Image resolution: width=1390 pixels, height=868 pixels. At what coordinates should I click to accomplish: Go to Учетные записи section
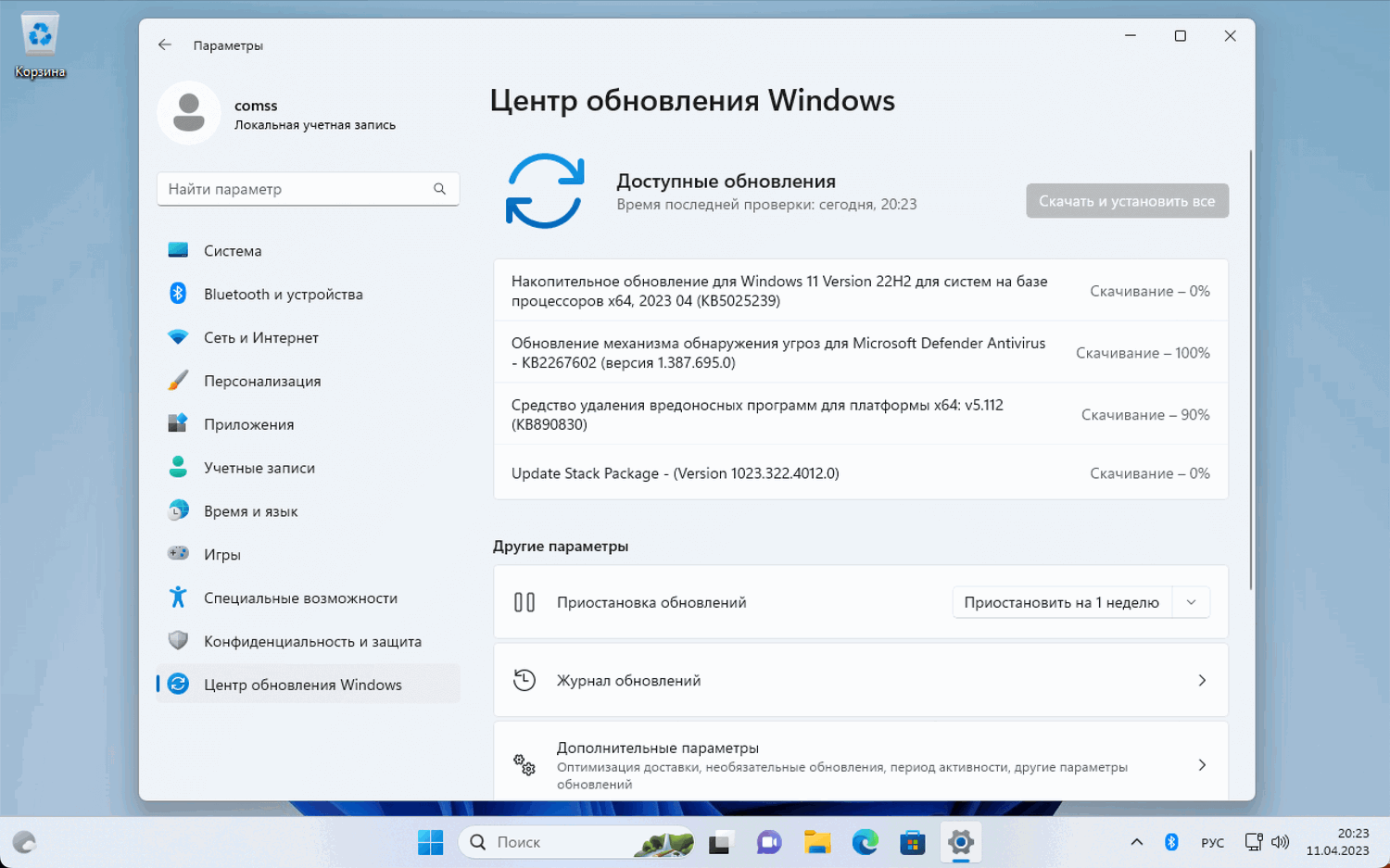[x=309, y=468]
